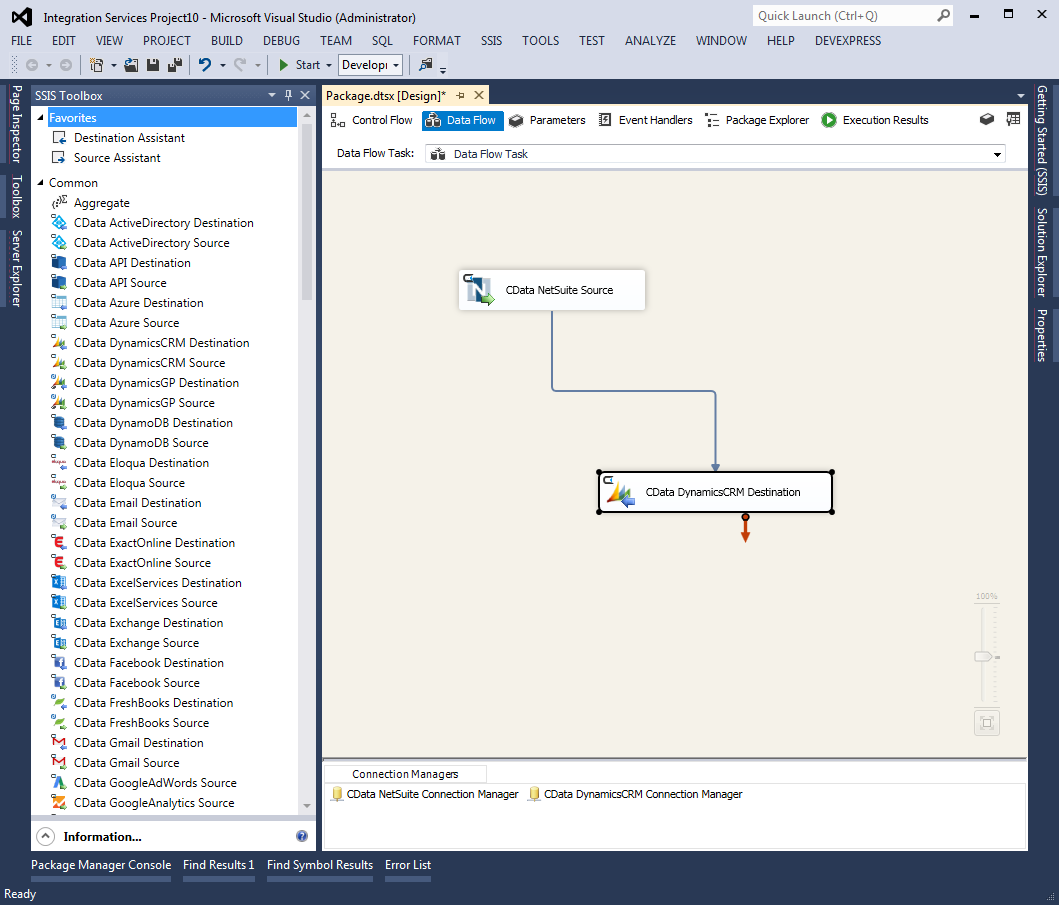
Task: Open the SSIS menu
Action: [x=491, y=41]
